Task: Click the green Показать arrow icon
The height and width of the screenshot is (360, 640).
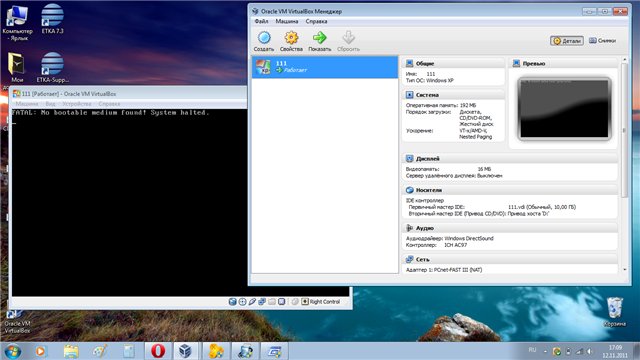Action: pos(320,38)
